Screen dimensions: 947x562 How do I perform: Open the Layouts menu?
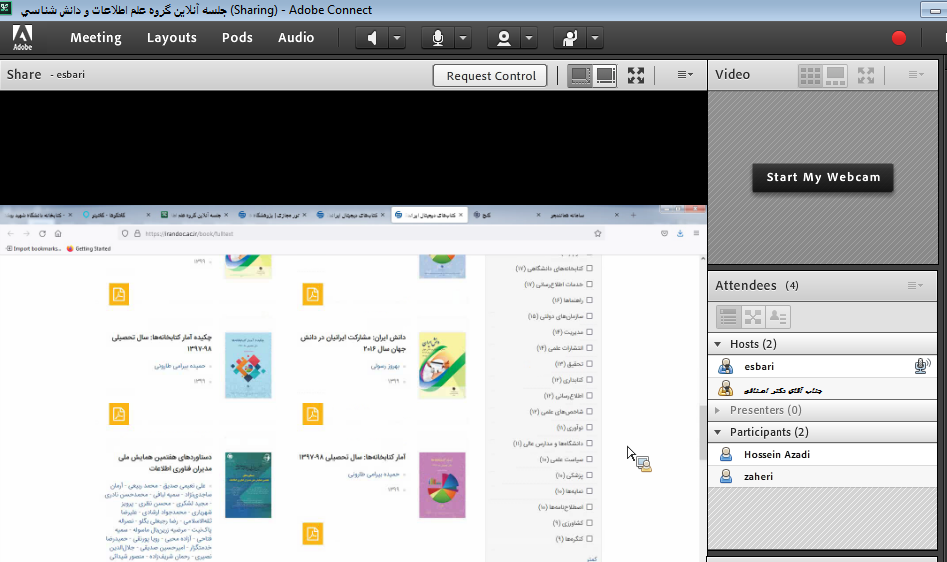pos(172,38)
